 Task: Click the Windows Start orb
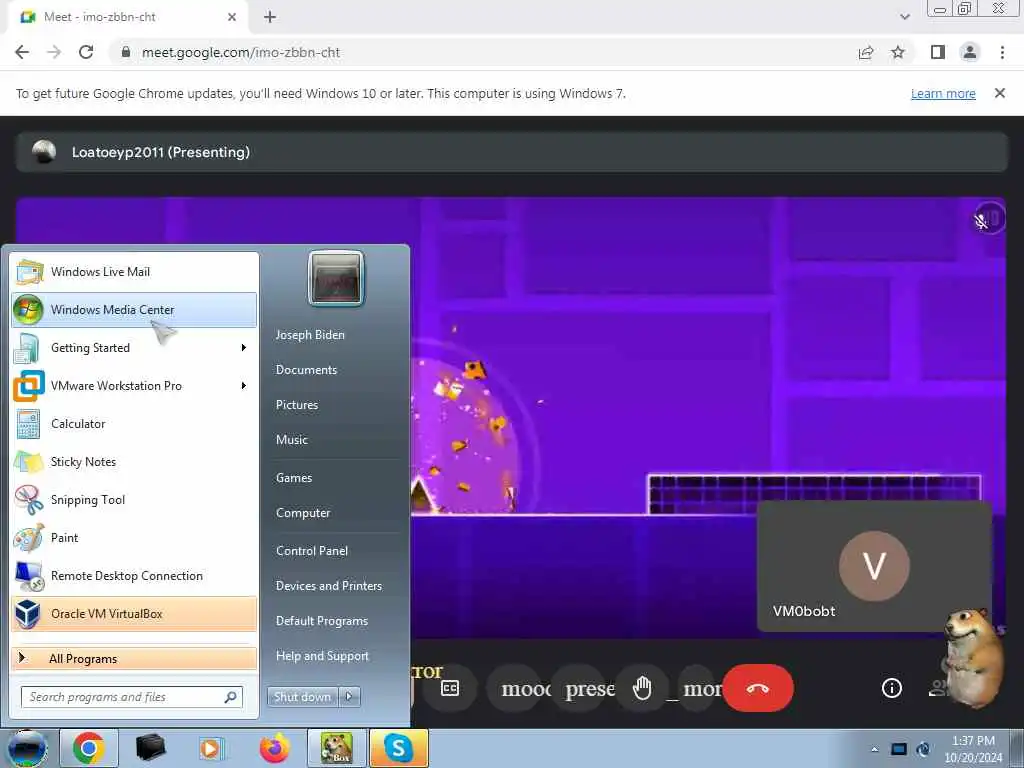pyautogui.click(x=27, y=748)
